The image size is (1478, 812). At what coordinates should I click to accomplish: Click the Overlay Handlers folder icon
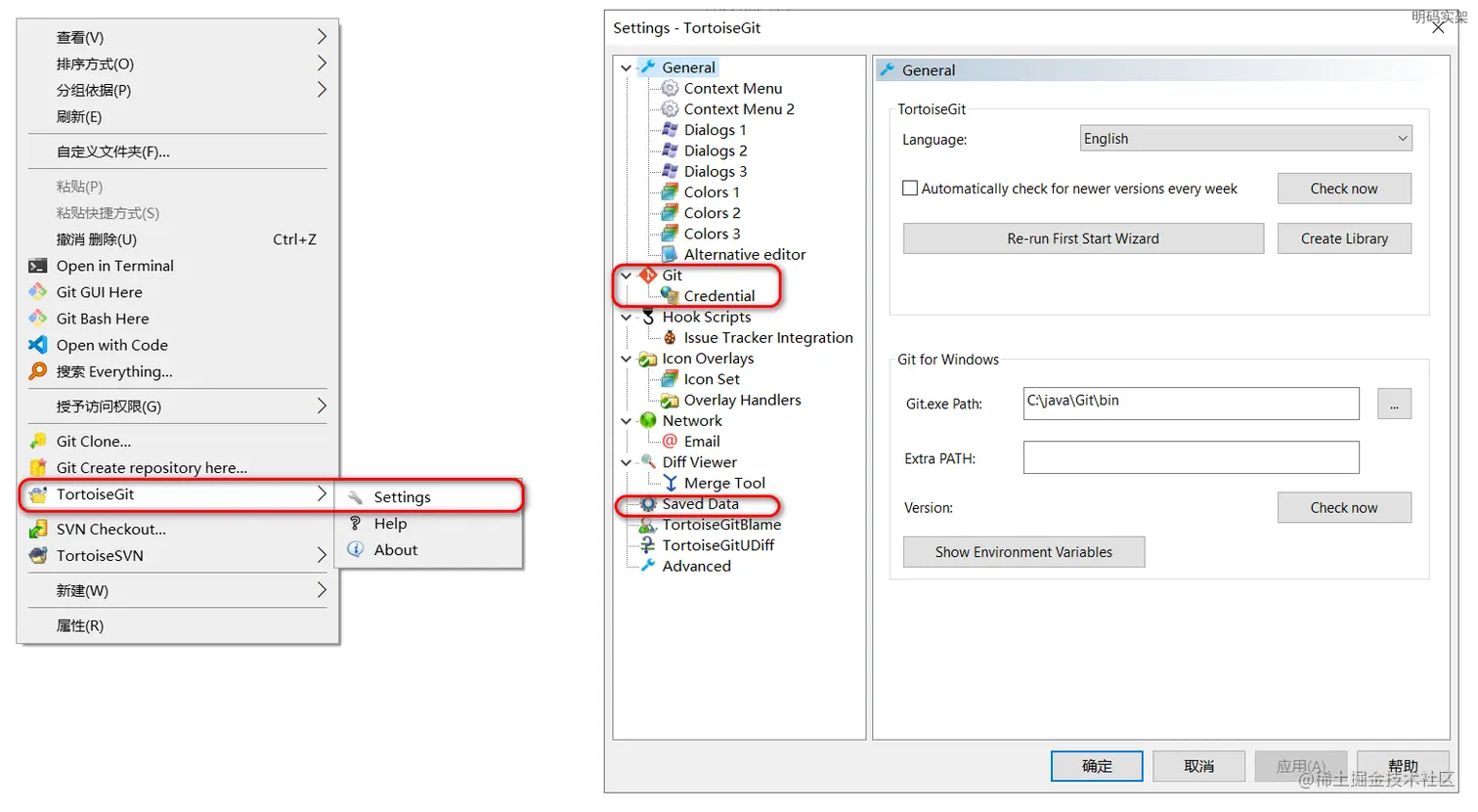pos(670,400)
